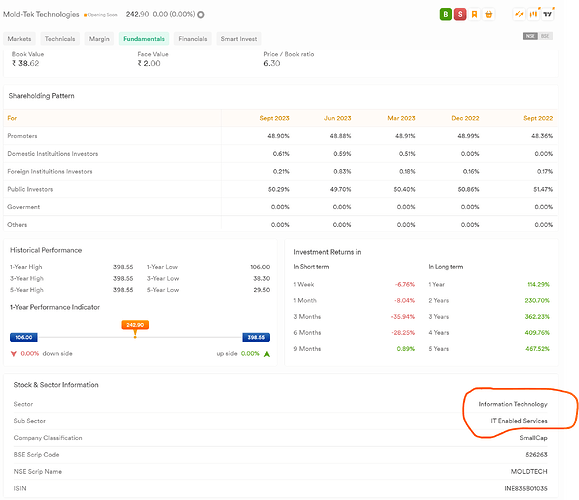Screen dimensions: 579x500
Task: Click the red down side arrow
Action: click(x=14, y=354)
